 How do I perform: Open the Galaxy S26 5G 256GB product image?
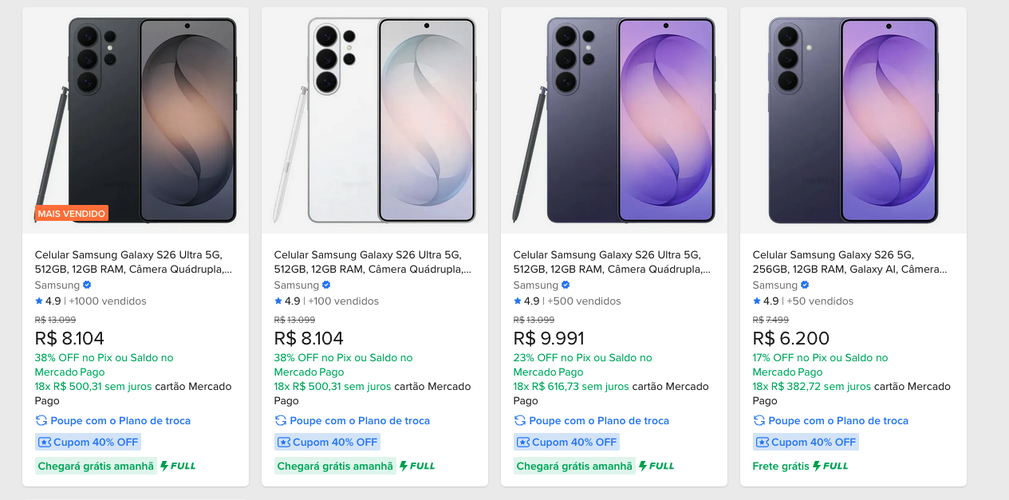854,120
